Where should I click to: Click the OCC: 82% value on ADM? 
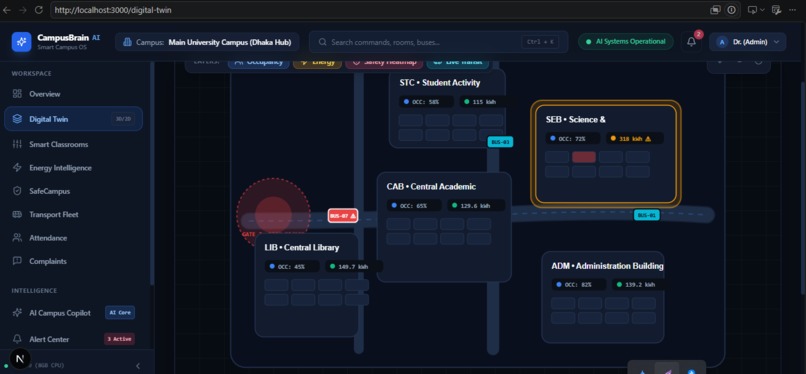(x=578, y=285)
